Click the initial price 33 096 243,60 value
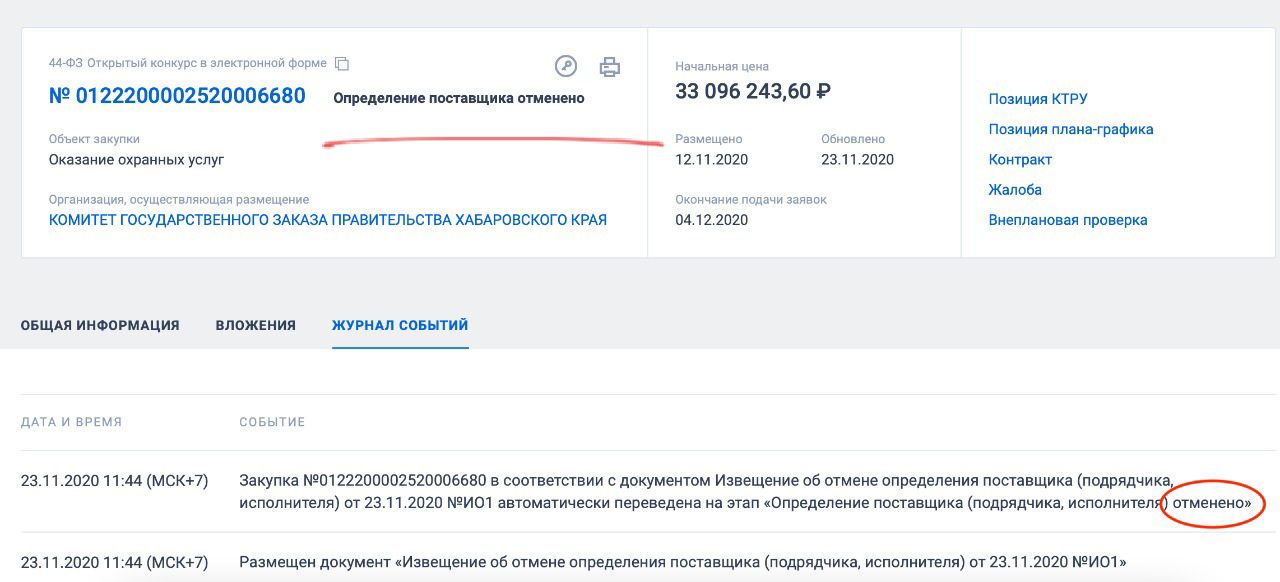The image size is (1280, 582). (x=753, y=91)
